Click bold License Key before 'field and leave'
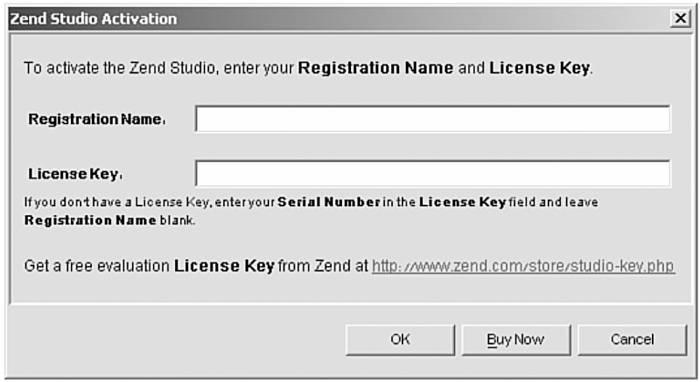The width and height of the screenshot is (700, 382). [x=462, y=202]
